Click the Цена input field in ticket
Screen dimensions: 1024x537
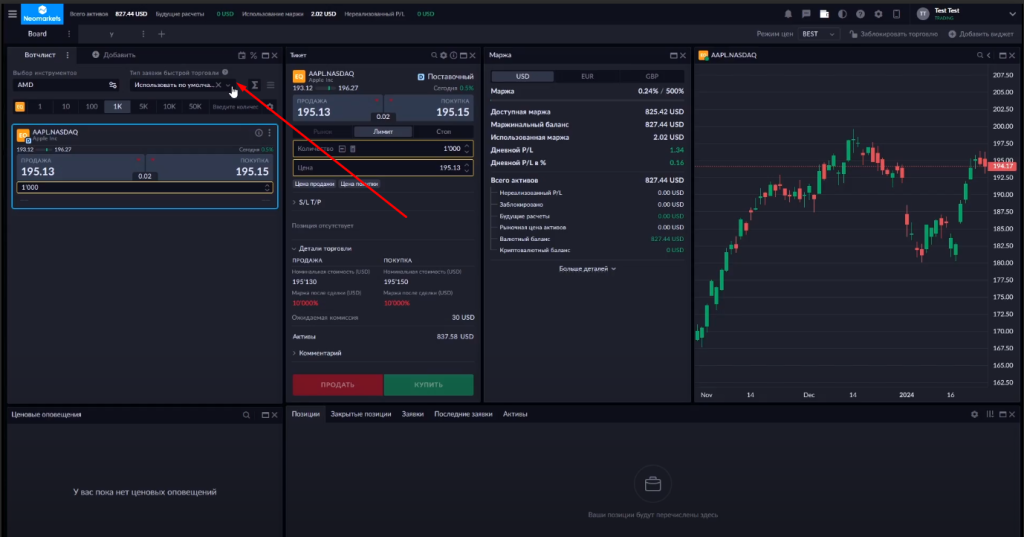tap(383, 168)
